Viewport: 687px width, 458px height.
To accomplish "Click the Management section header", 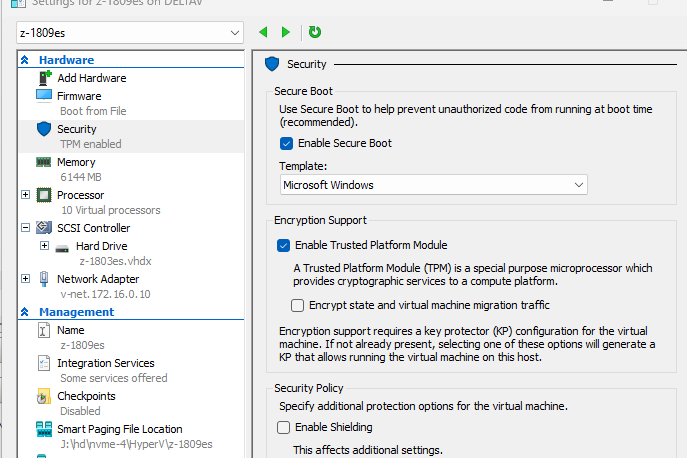I will [x=77, y=312].
